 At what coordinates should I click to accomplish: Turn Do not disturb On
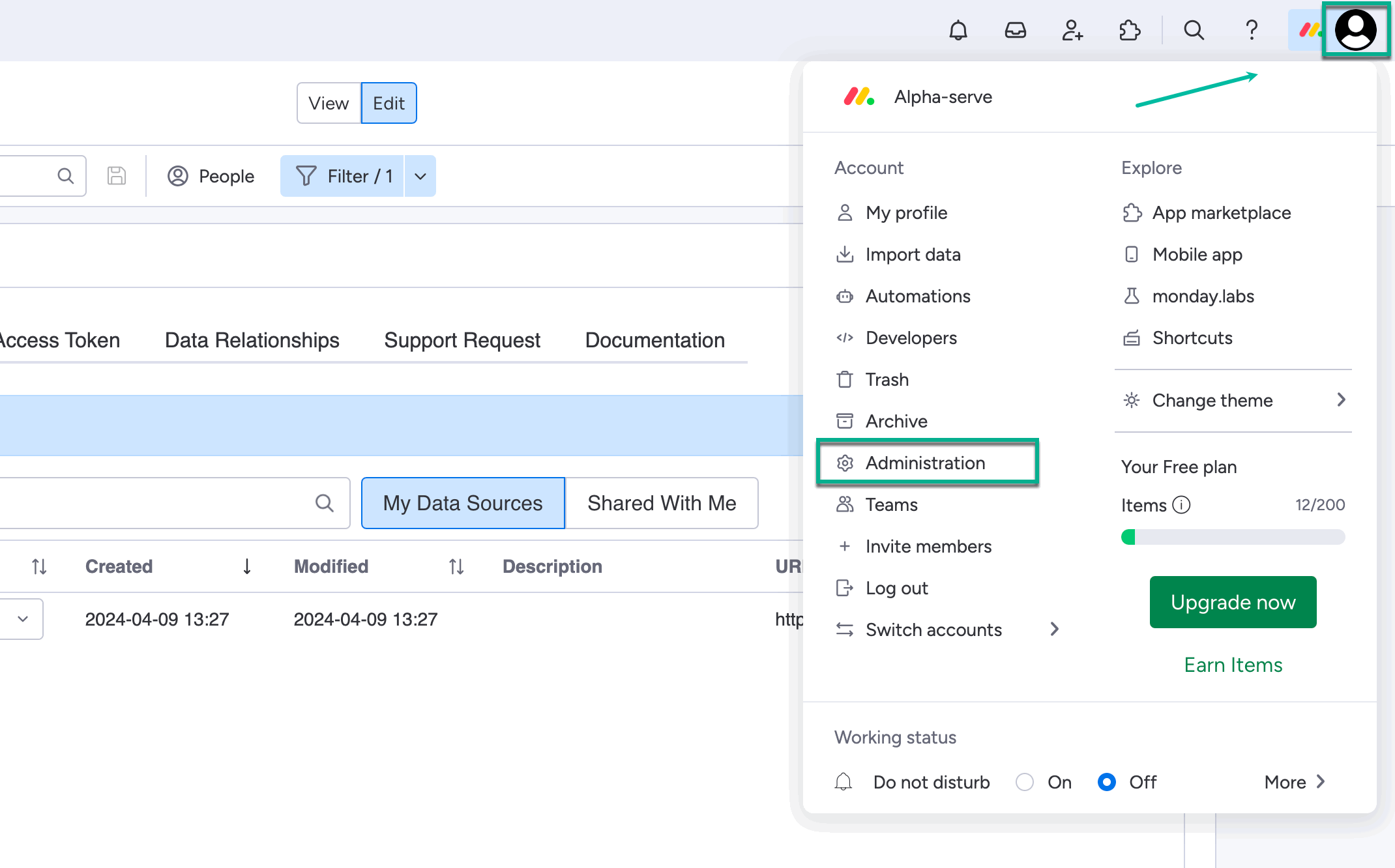(x=1025, y=782)
